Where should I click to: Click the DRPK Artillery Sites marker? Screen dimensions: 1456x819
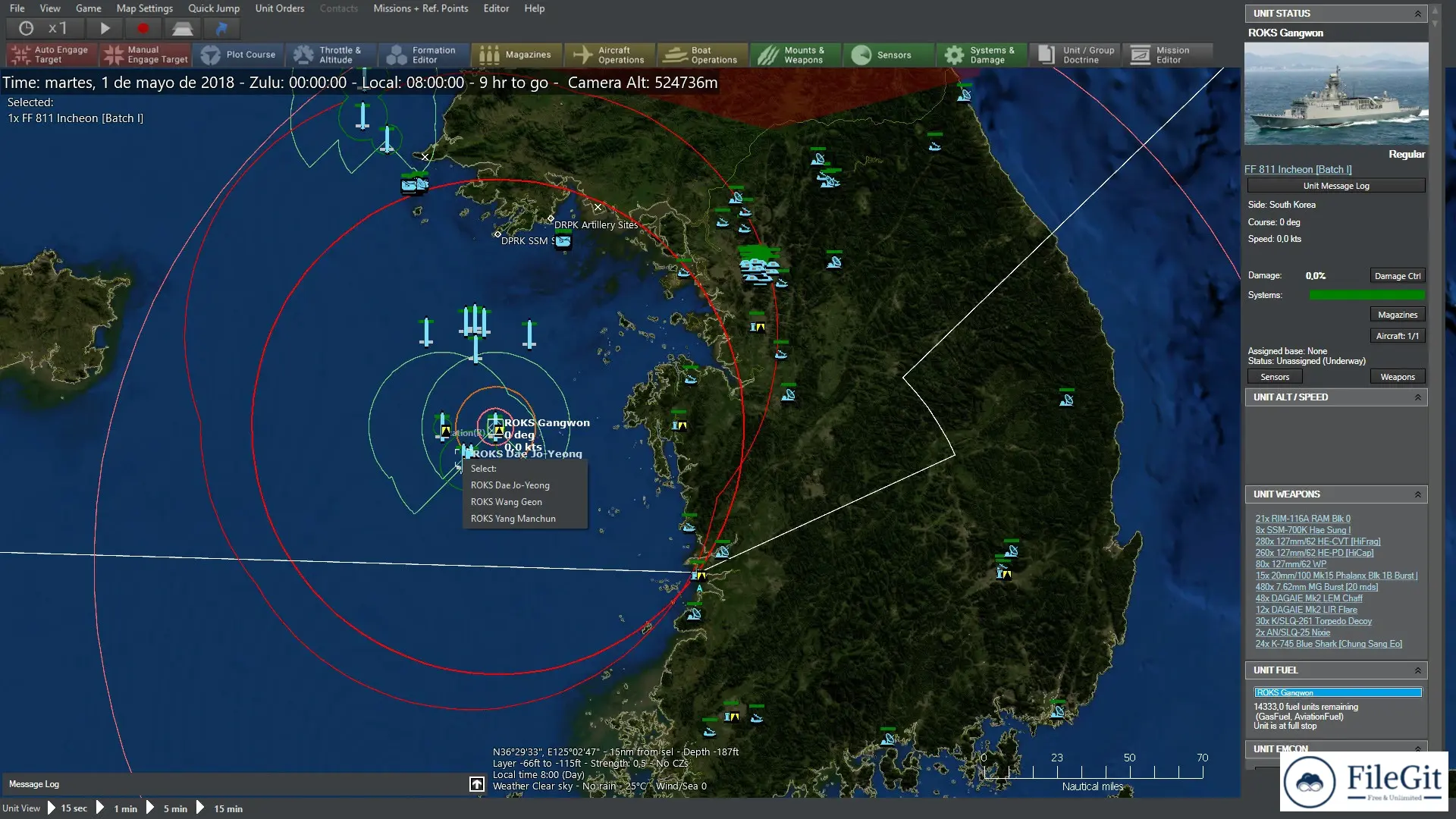(551, 218)
